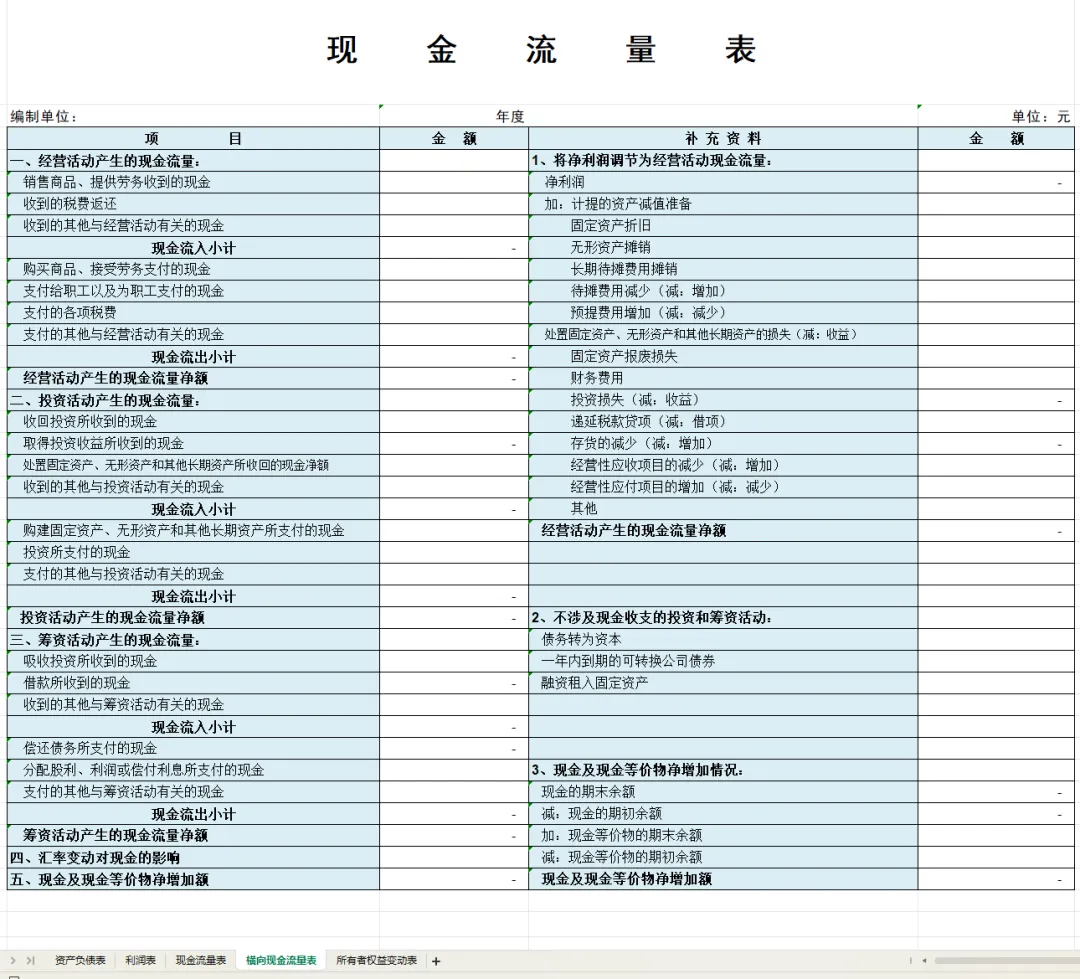Screen dimensions: 1080x979
Task: Select 收到的其他与经营活动有关的现金 cell
Action: pyautogui.click(x=193, y=226)
